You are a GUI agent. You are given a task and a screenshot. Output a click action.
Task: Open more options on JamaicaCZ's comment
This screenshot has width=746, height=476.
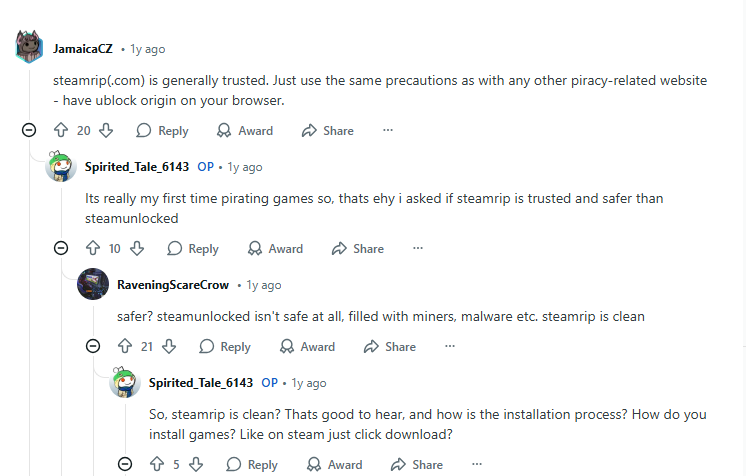(x=388, y=131)
